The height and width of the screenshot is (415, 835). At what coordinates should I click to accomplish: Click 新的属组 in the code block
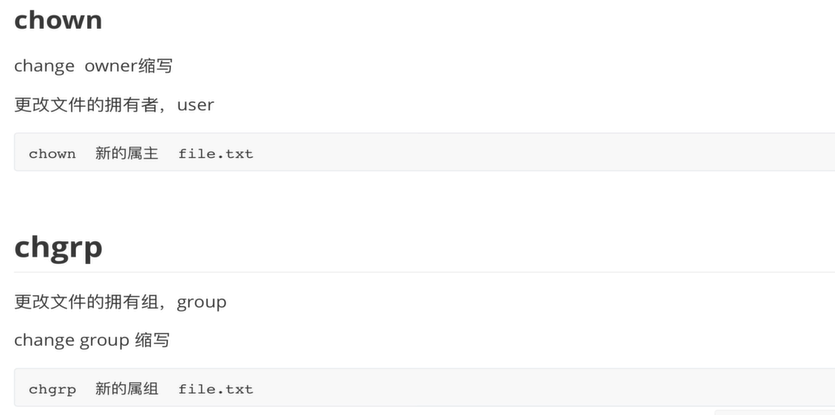(x=127, y=389)
